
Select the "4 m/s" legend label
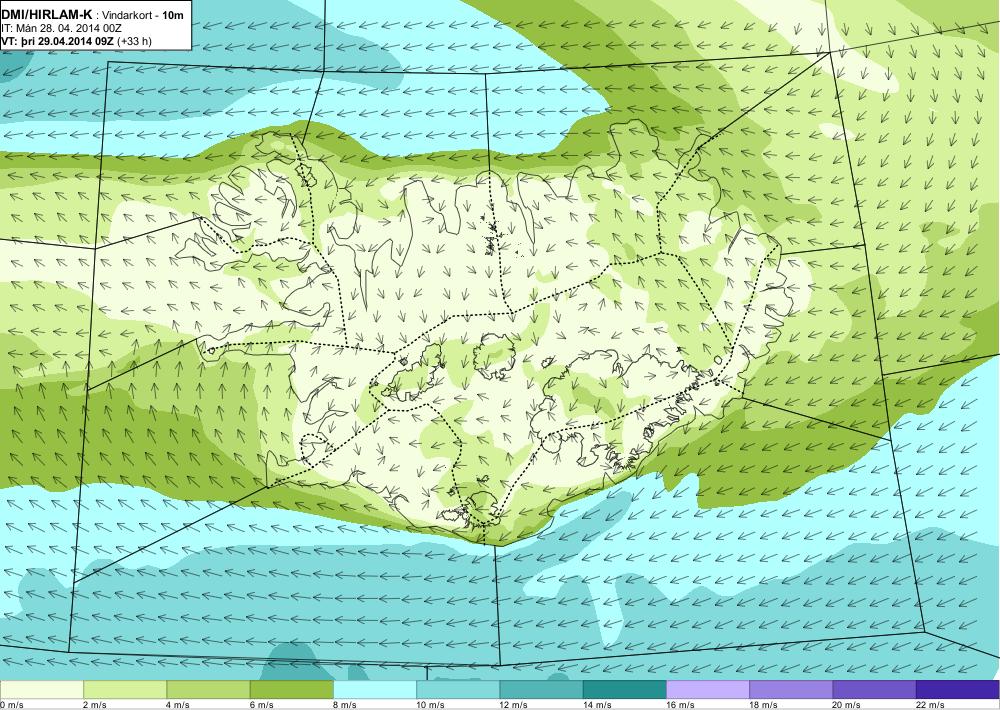click(178, 705)
